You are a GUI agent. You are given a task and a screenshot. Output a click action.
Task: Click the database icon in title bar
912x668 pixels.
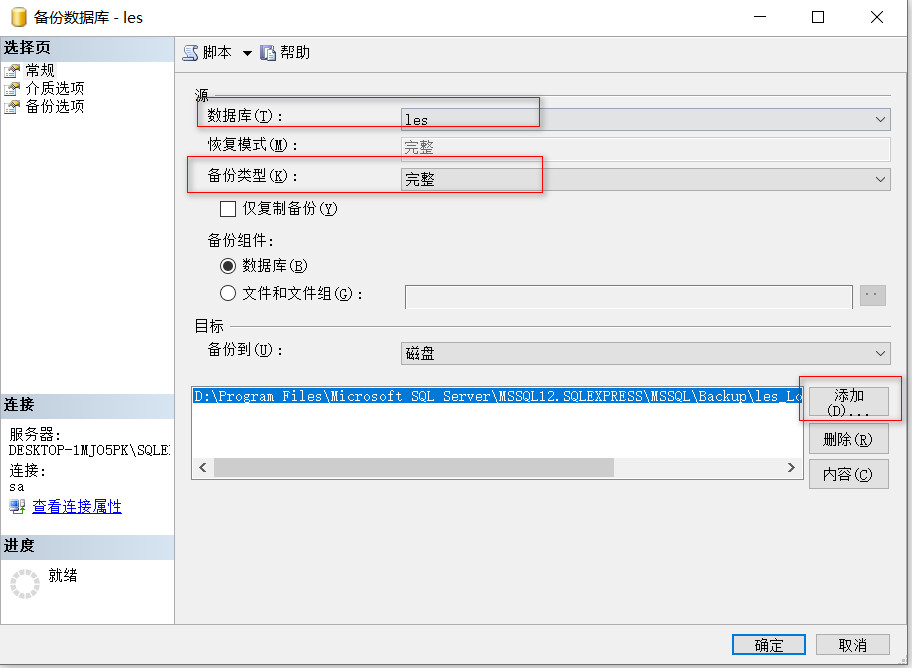pos(19,17)
